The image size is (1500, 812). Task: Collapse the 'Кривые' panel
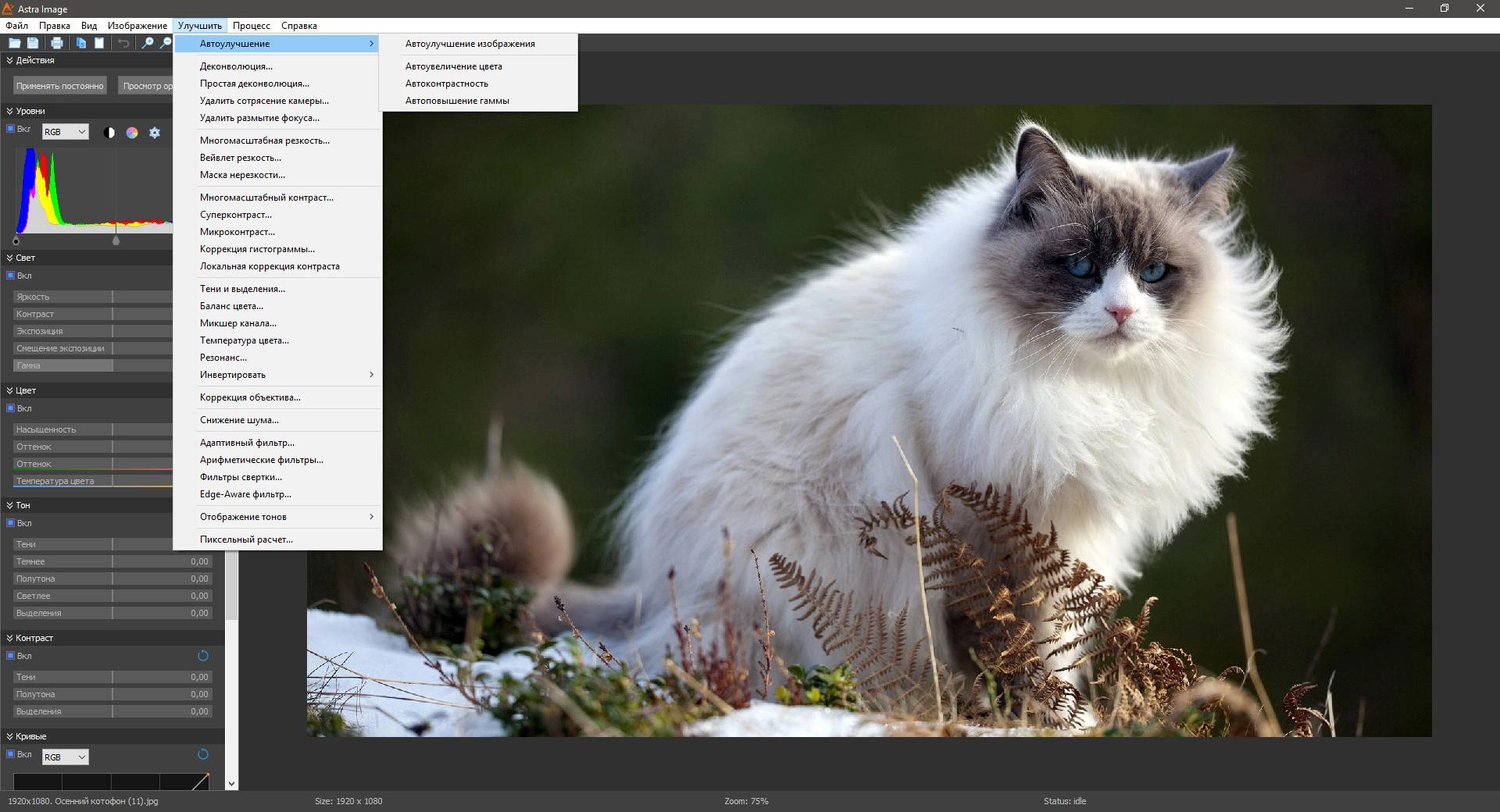(10, 736)
